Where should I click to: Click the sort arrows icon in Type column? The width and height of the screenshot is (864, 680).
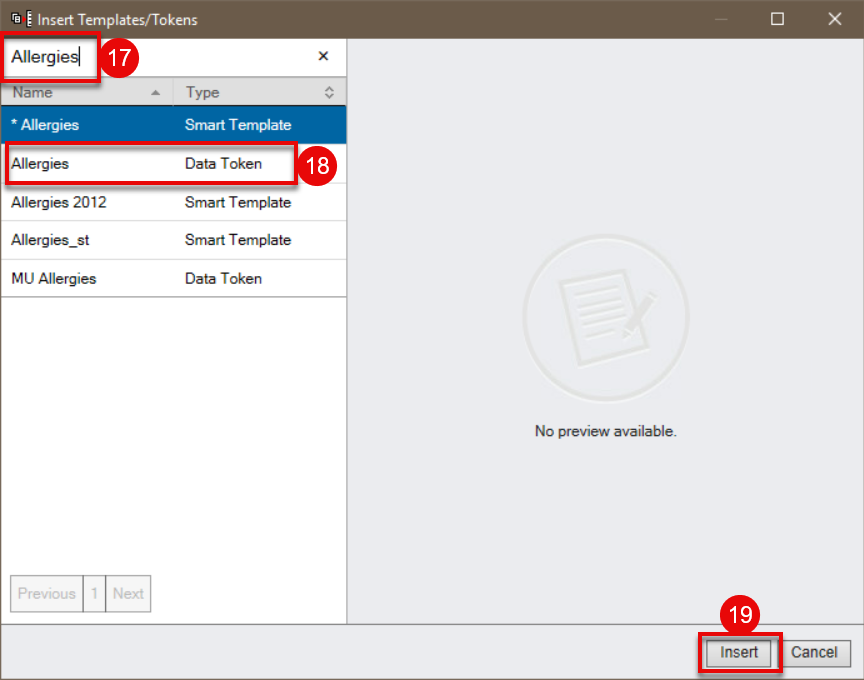pos(329,93)
